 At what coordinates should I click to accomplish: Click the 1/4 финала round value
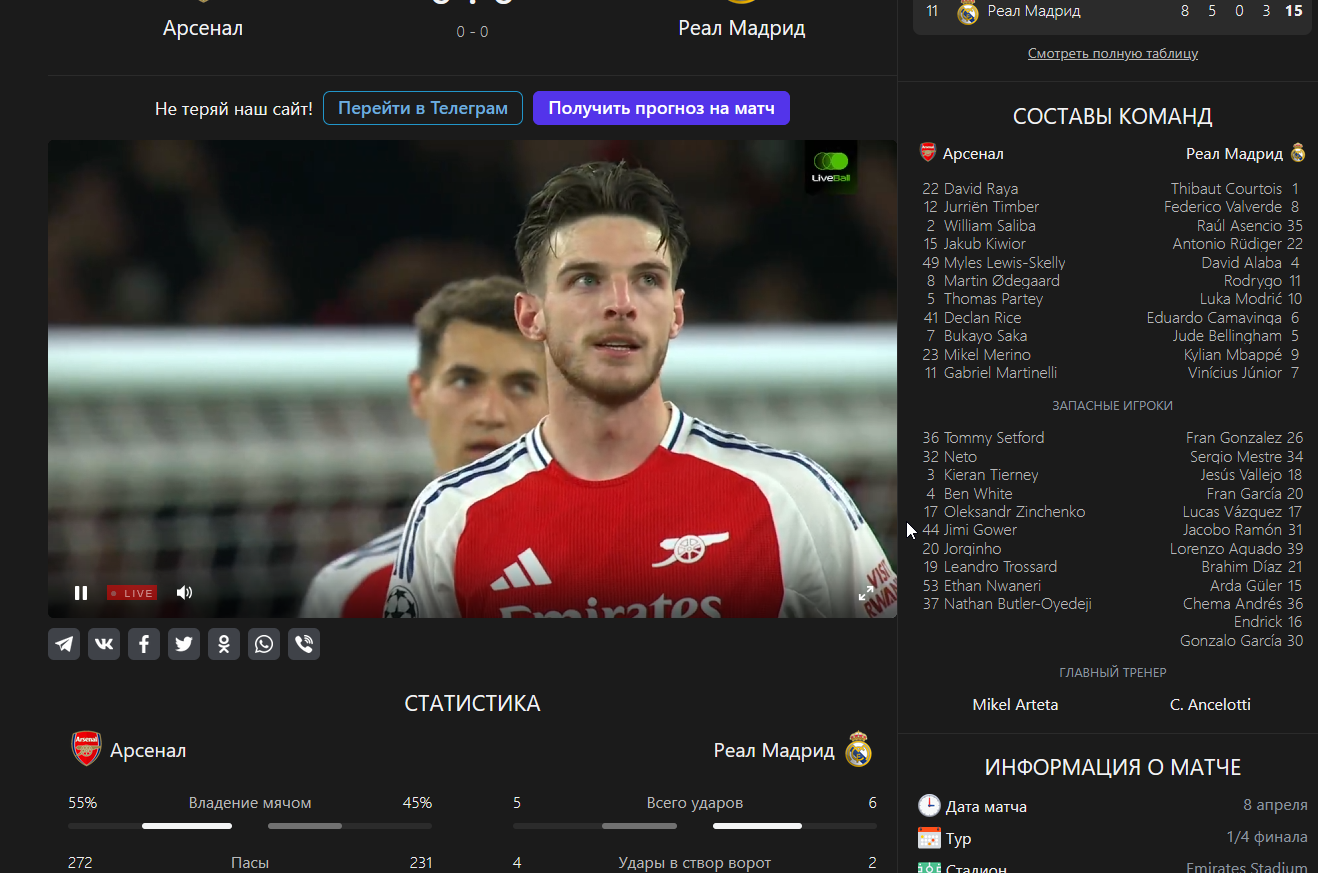[1267, 838]
